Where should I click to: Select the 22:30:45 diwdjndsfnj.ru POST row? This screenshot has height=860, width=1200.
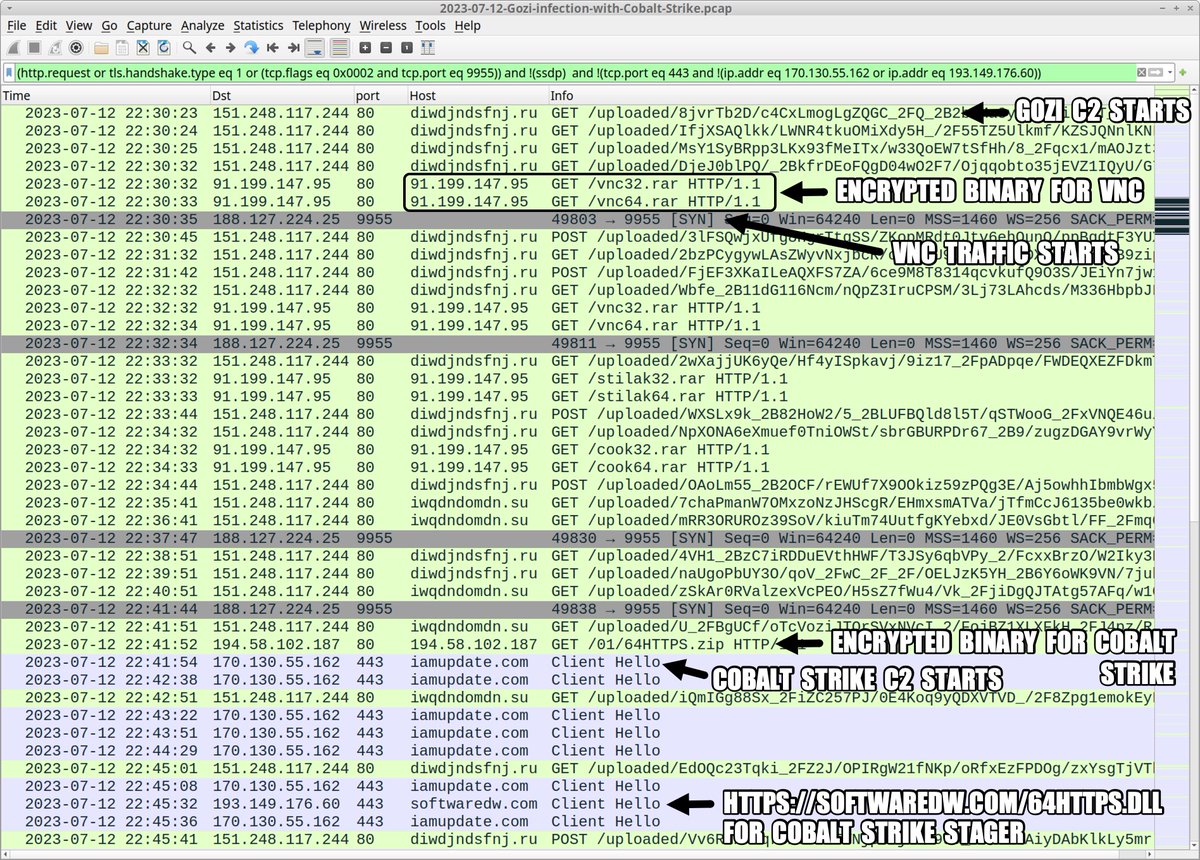point(577,237)
